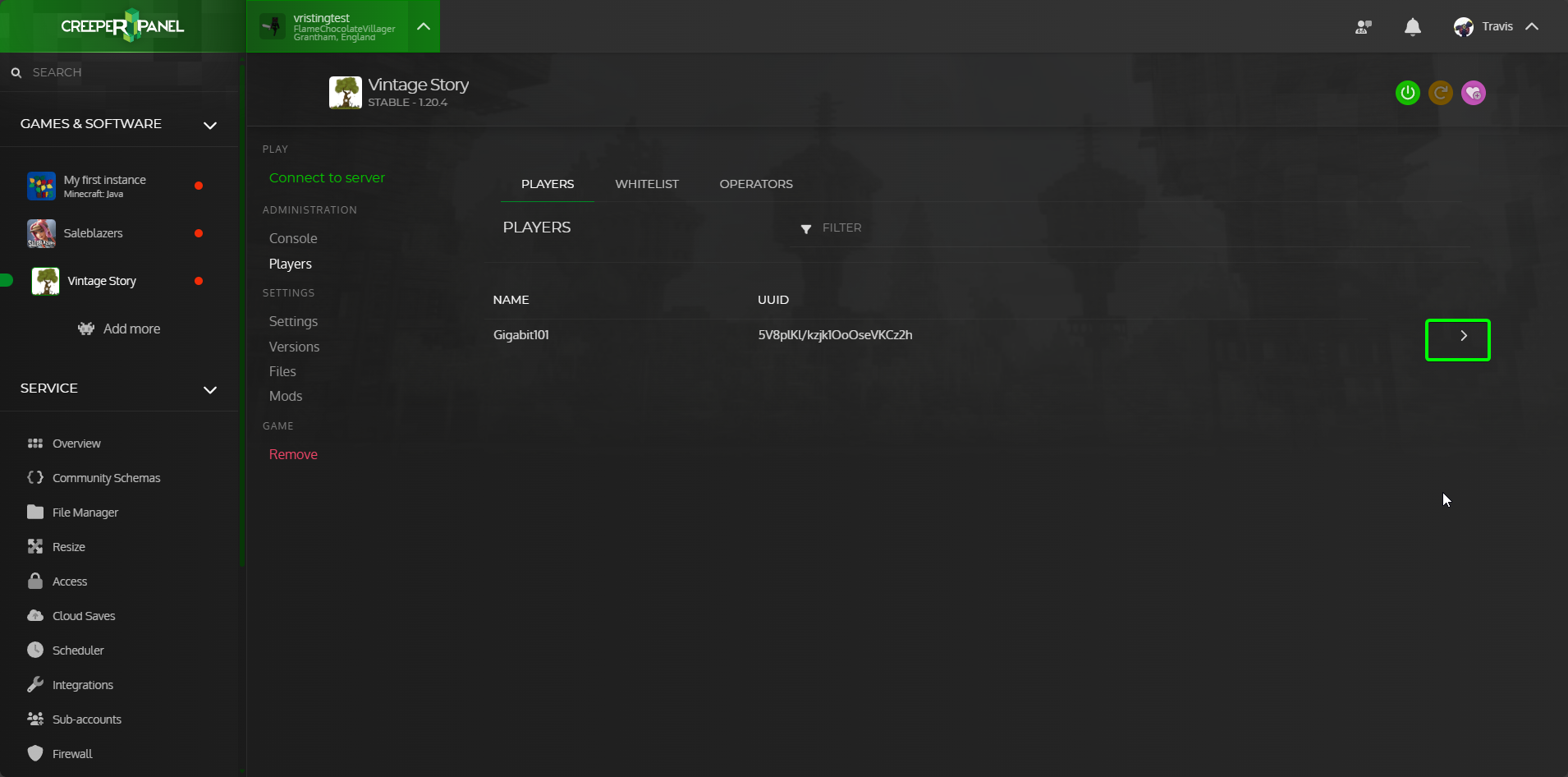Viewport: 1568px width, 777px height.
Task: Click the search magnifier icon
Action: (16, 72)
